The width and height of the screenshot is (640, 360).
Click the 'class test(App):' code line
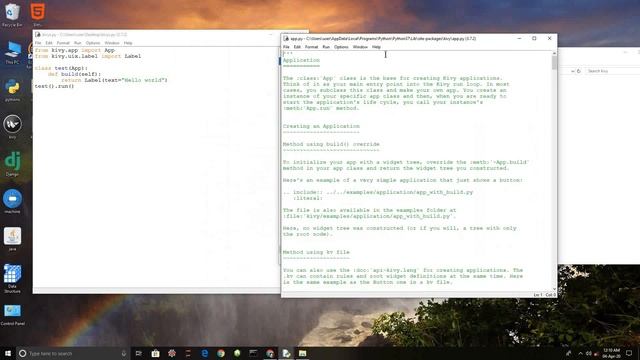pyautogui.click(x=61, y=68)
